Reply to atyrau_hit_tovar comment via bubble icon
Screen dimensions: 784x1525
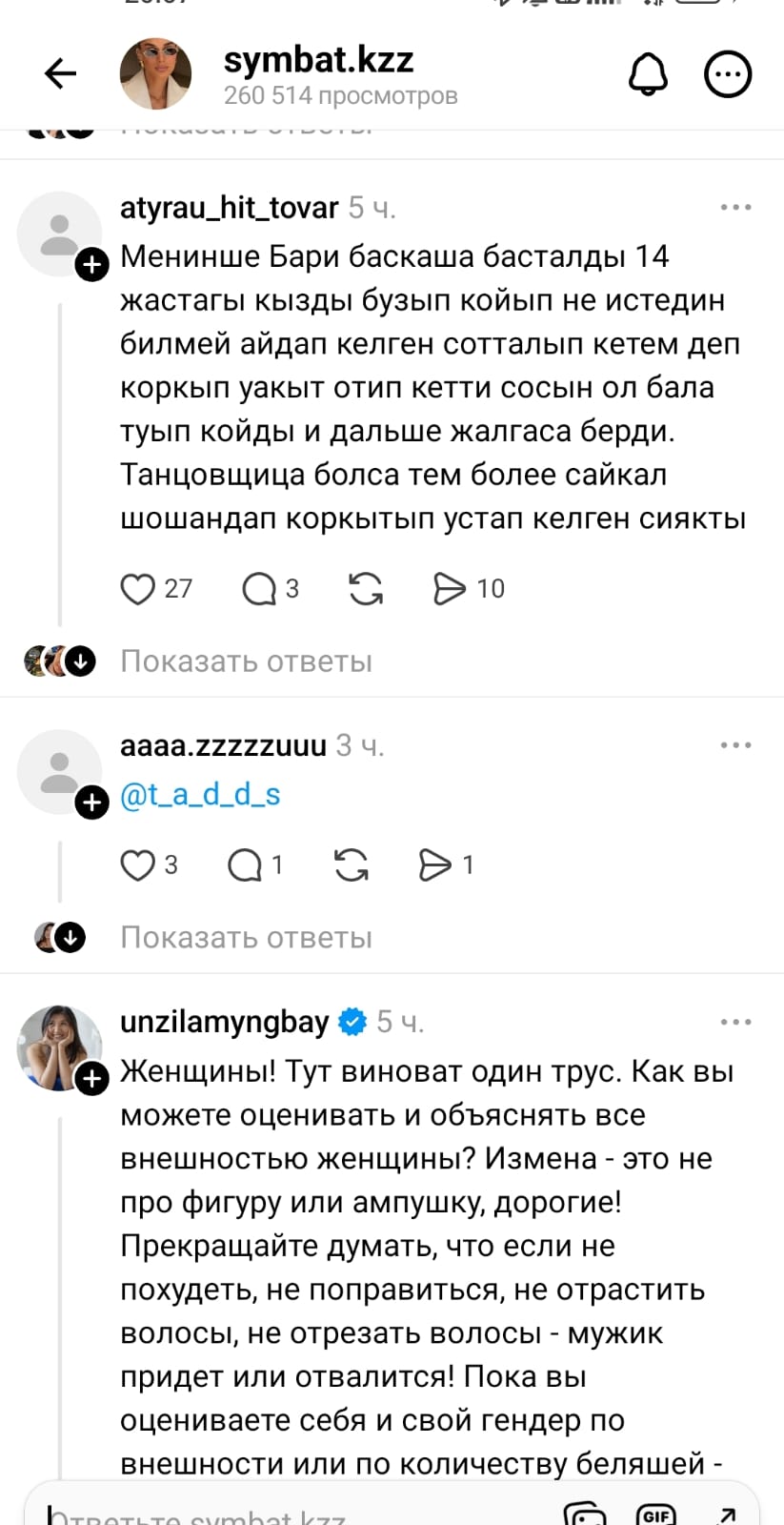point(258,589)
